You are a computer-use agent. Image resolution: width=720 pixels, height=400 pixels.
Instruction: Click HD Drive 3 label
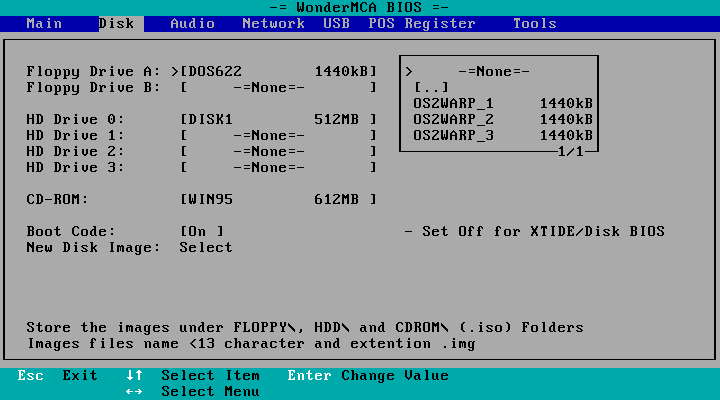pyautogui.click(x=75, y=168)
